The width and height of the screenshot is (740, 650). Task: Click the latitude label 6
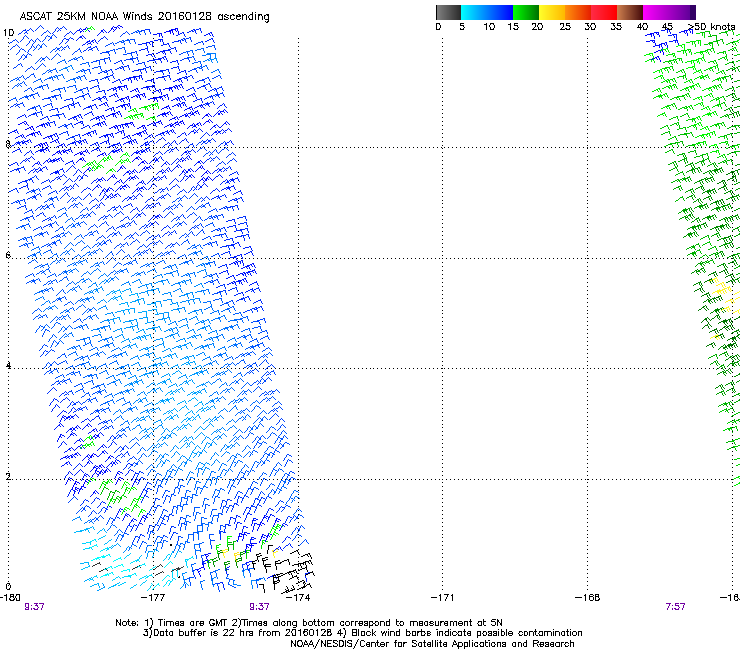pos(8,255)
